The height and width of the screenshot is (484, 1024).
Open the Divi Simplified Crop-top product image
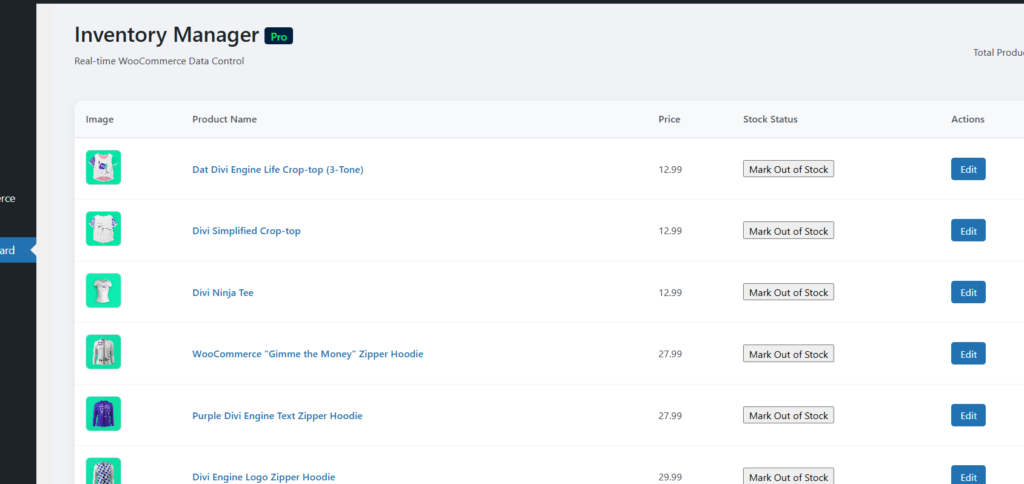[x=103, y=229]
